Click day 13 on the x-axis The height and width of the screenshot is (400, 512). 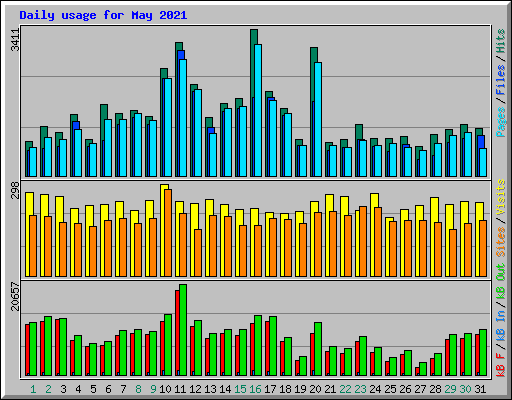(x=210, y=389)
